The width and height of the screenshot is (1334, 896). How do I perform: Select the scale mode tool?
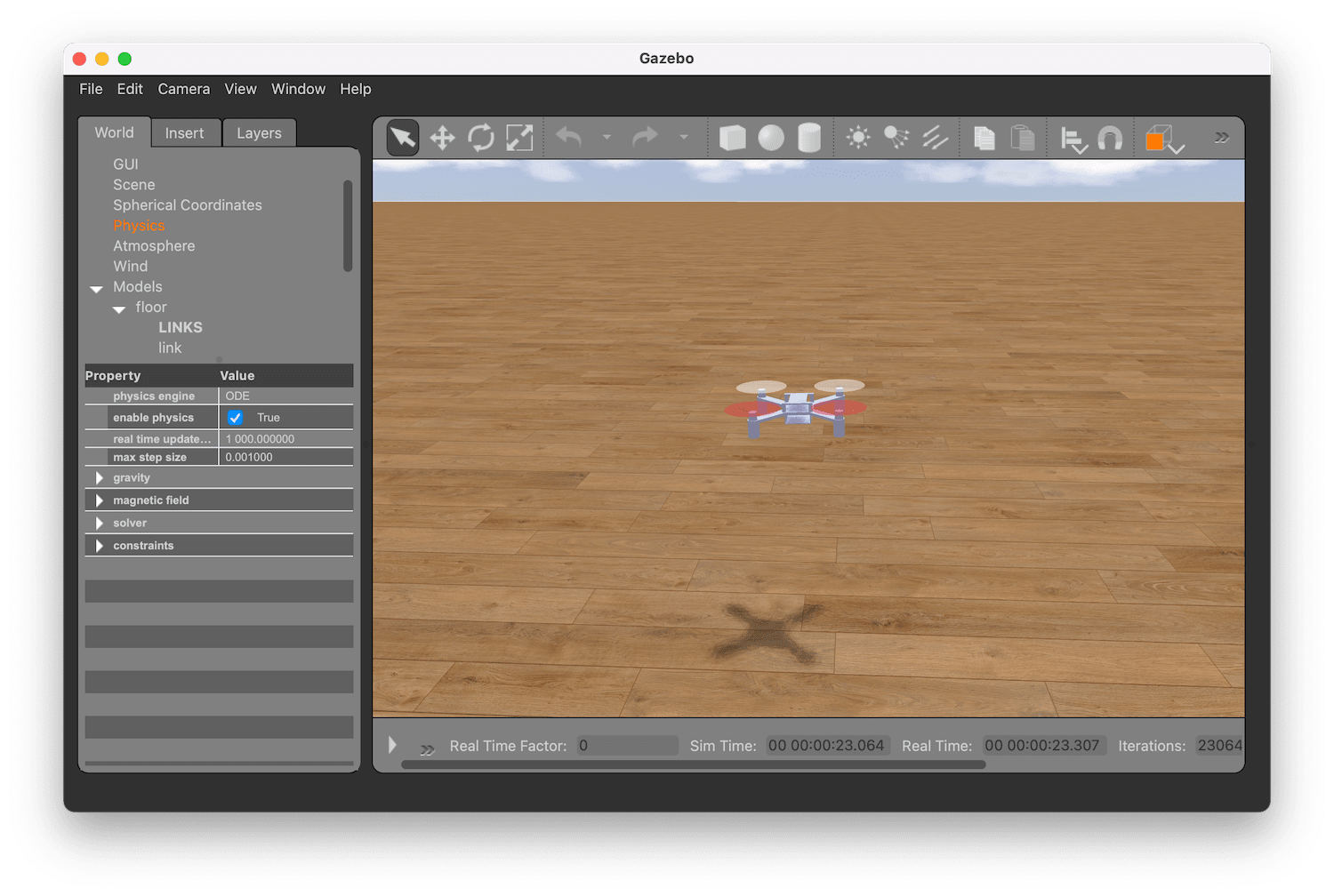click(x=518, y=138)
